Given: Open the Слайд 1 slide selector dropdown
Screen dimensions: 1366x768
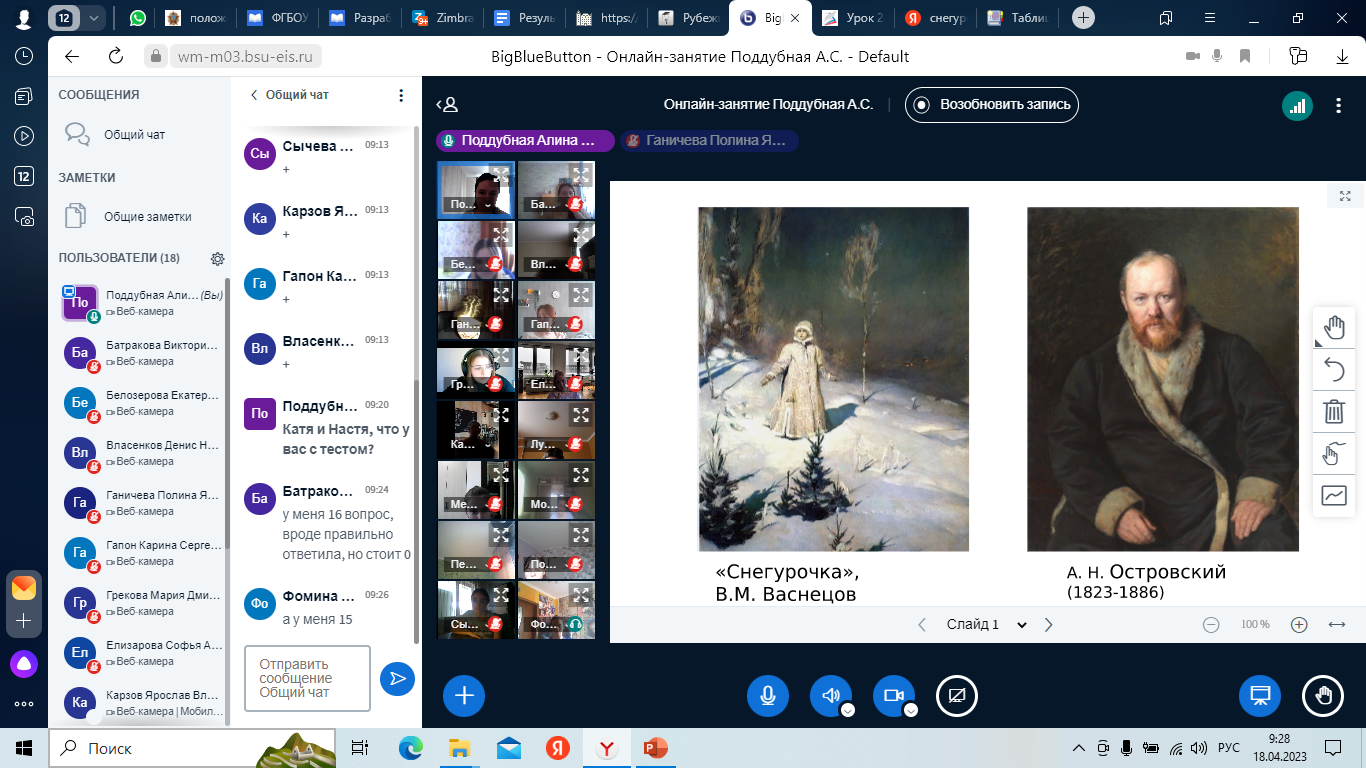Looking at the screenshot, I should (986, 625).
